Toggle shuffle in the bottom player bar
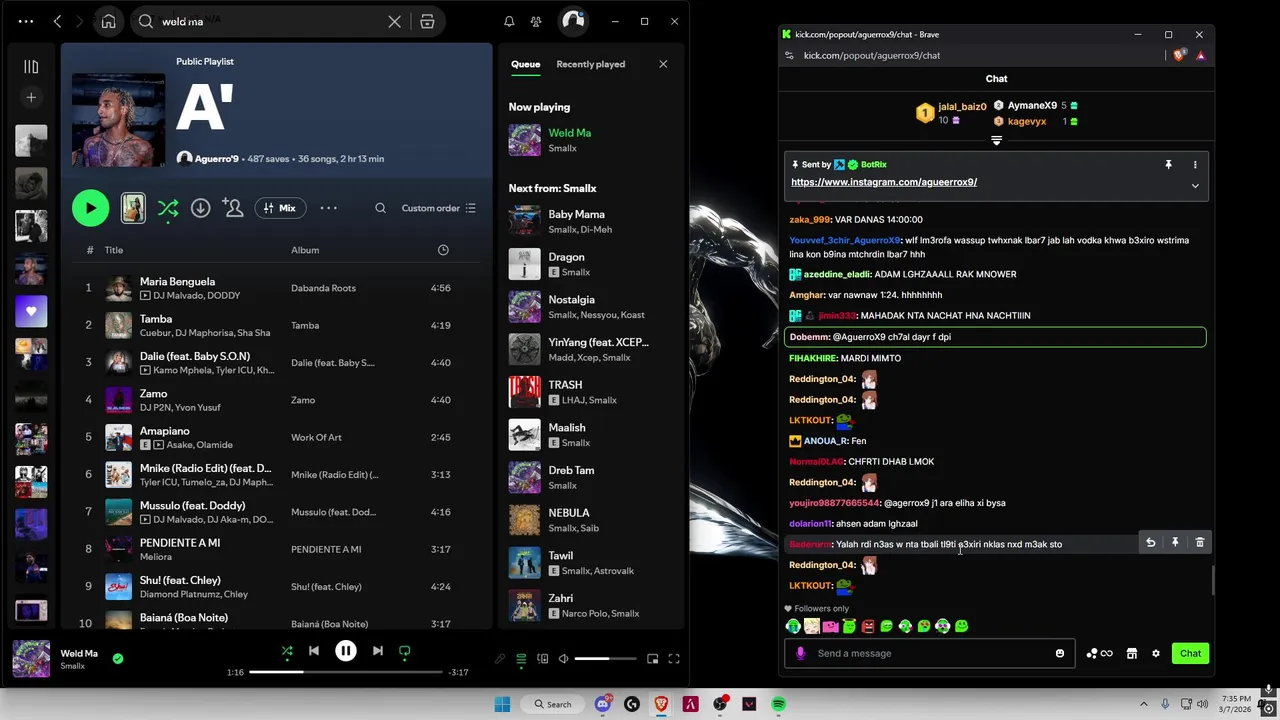The height and width of the screenshot is (720, 1280). click(x=287, y=651)
